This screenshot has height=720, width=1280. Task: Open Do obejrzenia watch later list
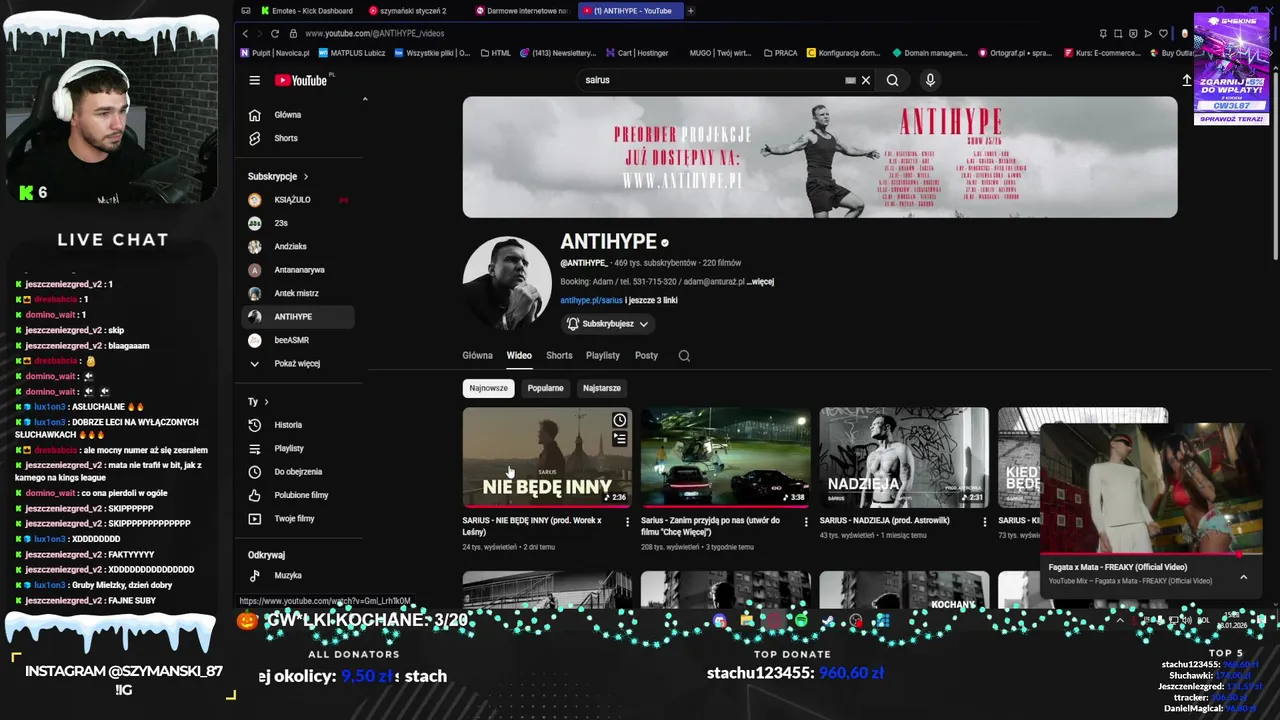(x=299, y=471)
